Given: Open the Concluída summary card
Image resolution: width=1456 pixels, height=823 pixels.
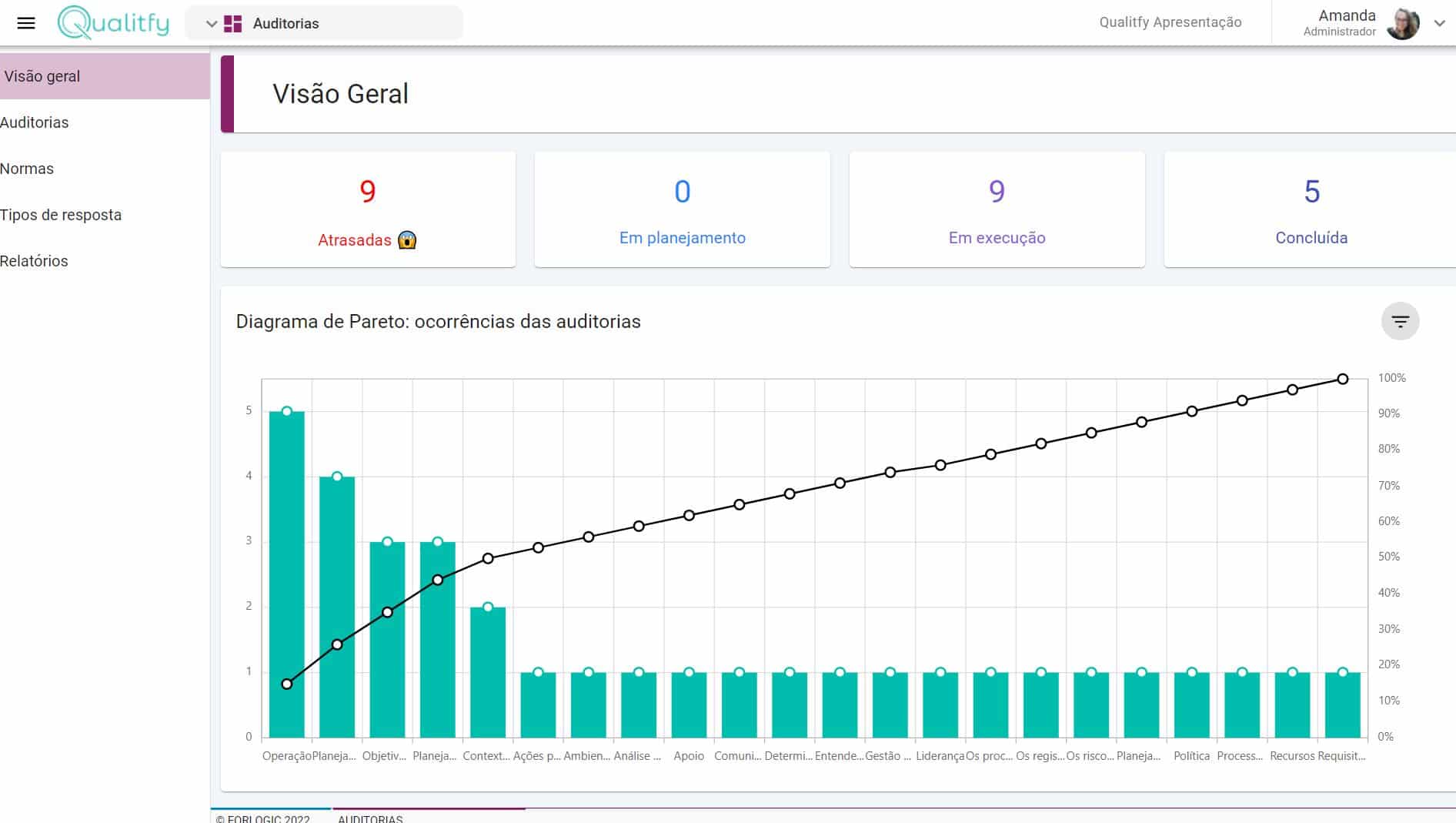Looking at the screenshot, I should pyautogui.click(x=1311, y=209).
